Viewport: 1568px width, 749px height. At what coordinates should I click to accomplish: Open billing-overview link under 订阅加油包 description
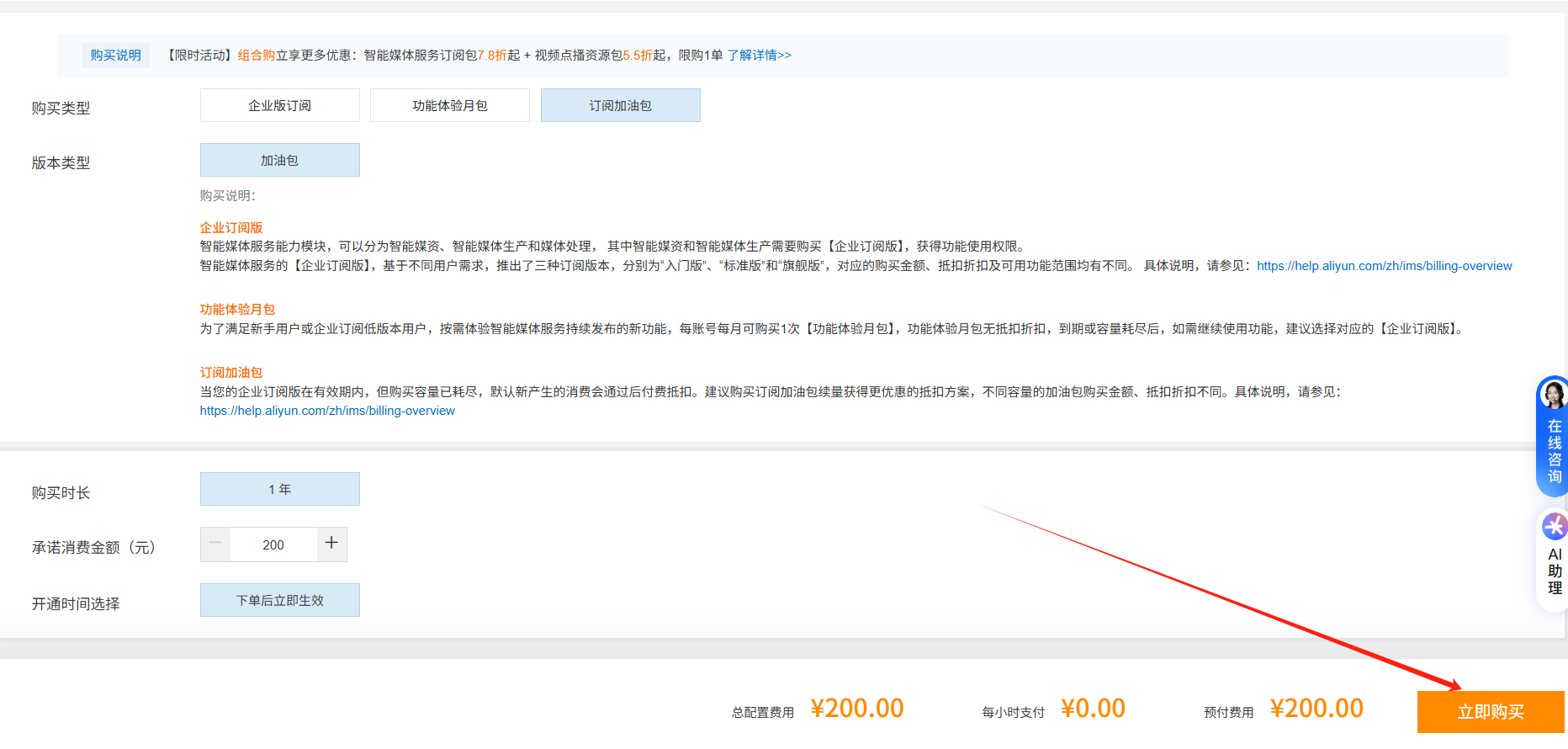point(327,411)
